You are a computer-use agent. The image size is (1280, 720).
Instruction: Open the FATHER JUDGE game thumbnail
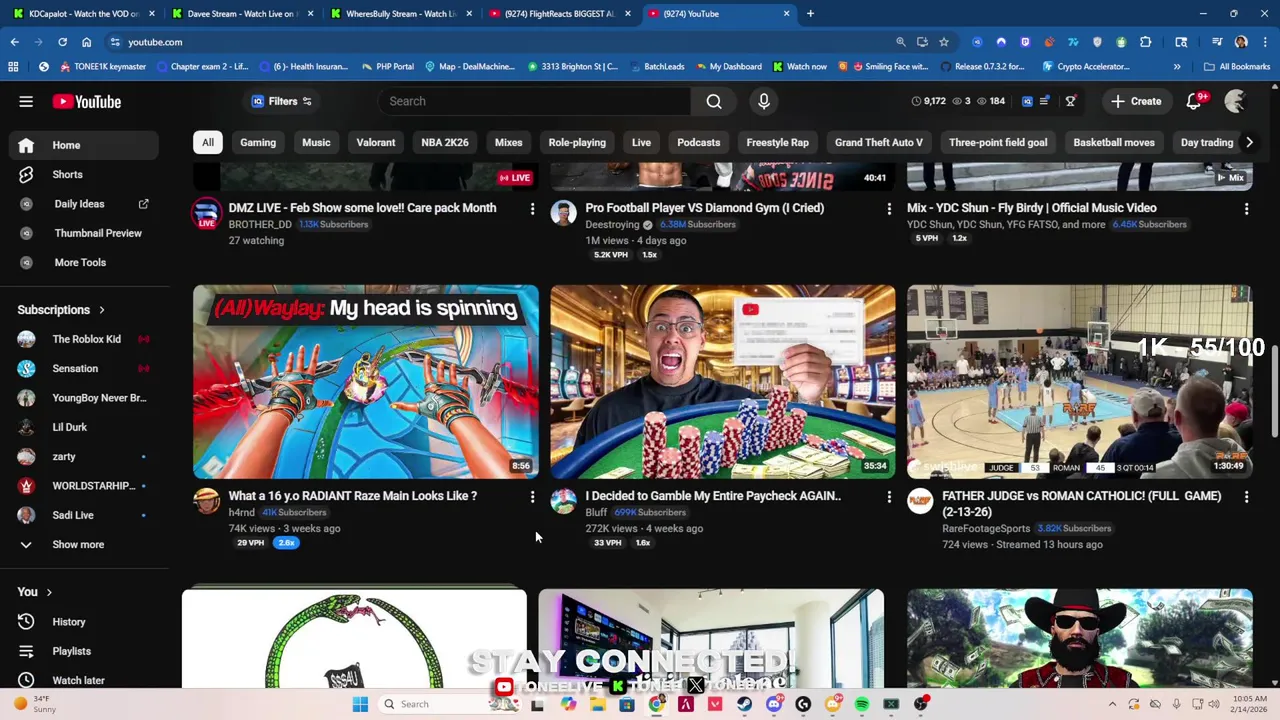click(x=1080, y=382)
